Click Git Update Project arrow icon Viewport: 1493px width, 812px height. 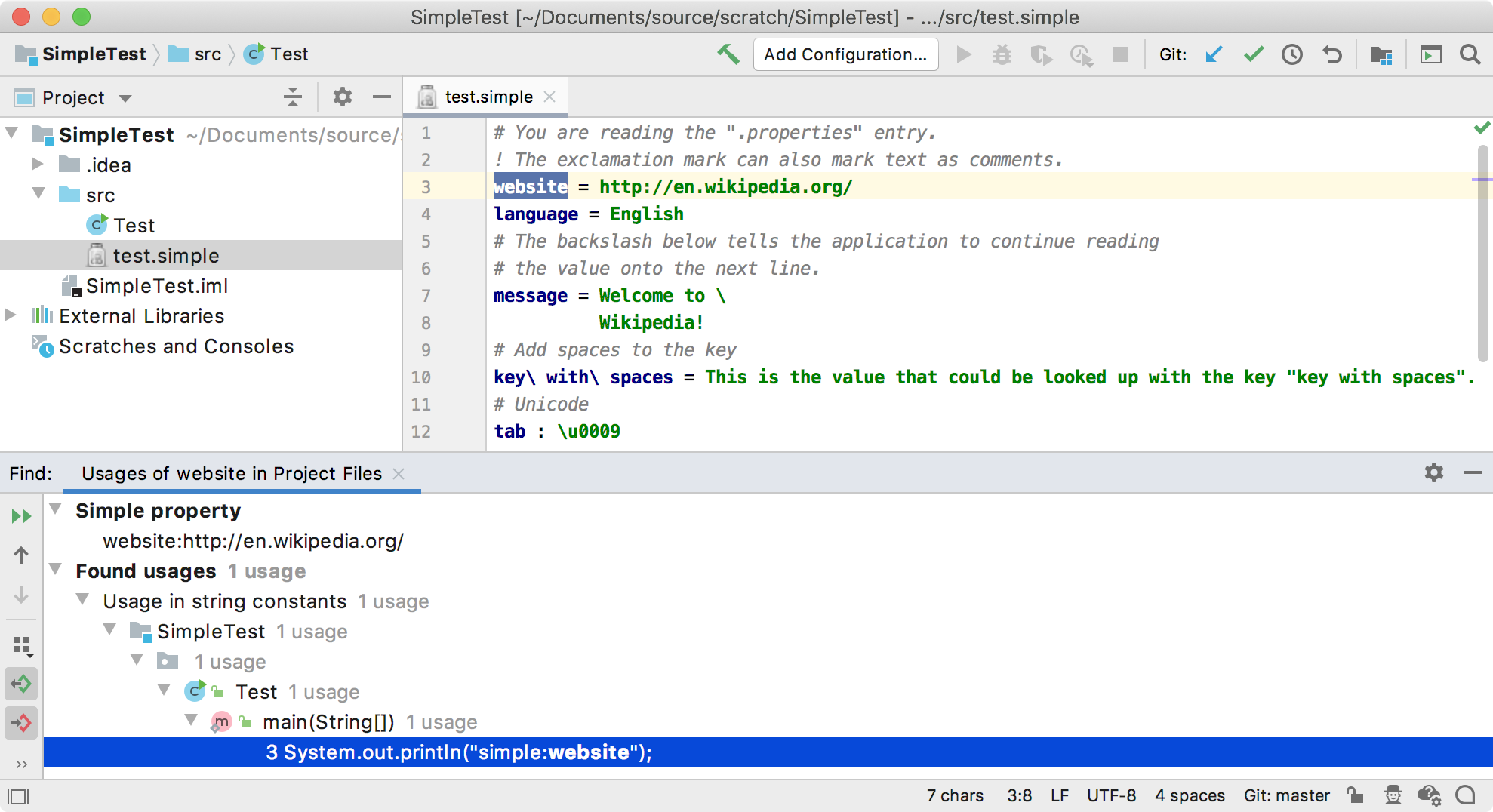pos(1214,54)
